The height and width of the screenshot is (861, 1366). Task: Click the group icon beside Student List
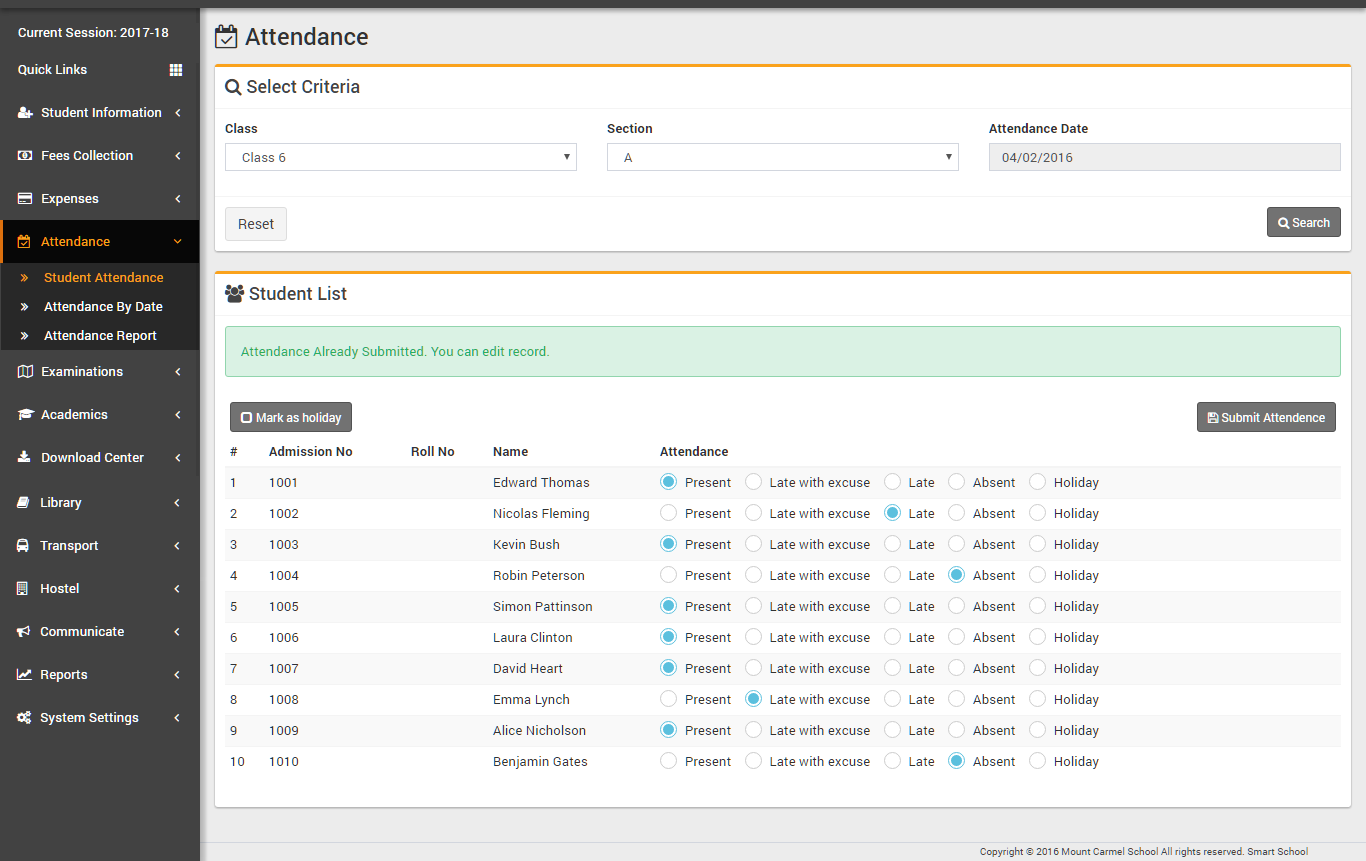[235, 294]
